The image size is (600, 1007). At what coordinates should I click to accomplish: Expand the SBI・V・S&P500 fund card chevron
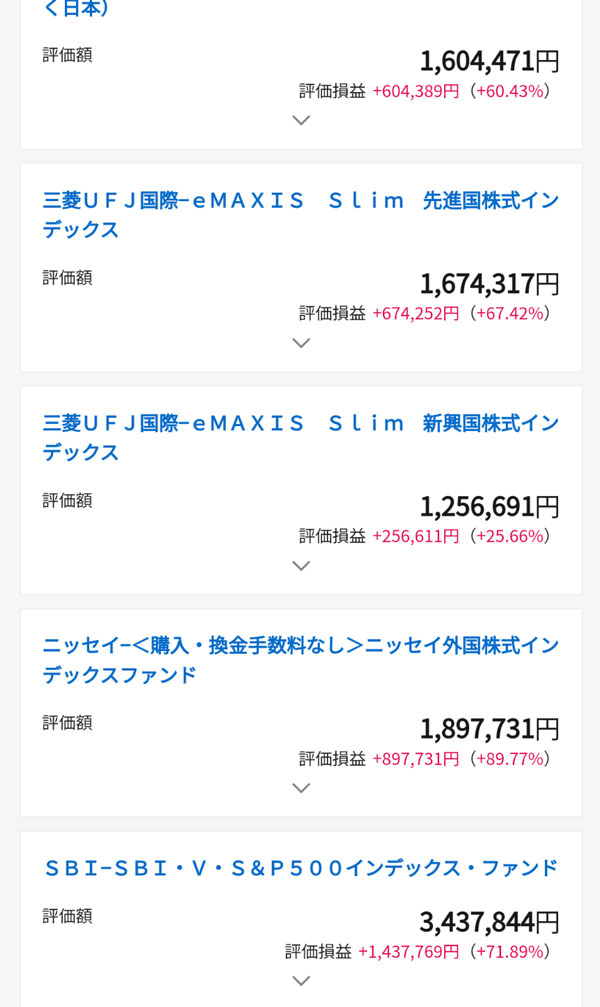point(301,981)
